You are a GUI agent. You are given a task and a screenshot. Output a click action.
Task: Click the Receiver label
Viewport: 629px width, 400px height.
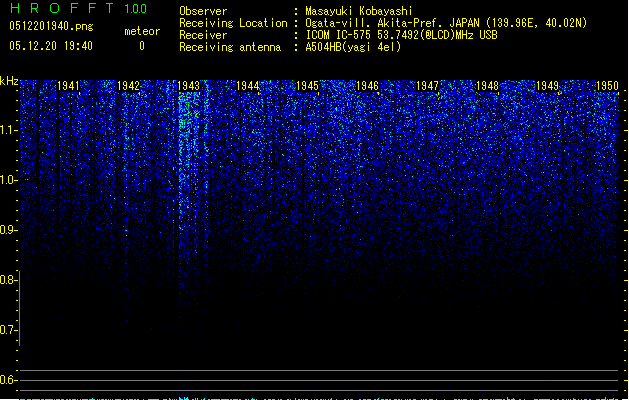click(203, 35)
